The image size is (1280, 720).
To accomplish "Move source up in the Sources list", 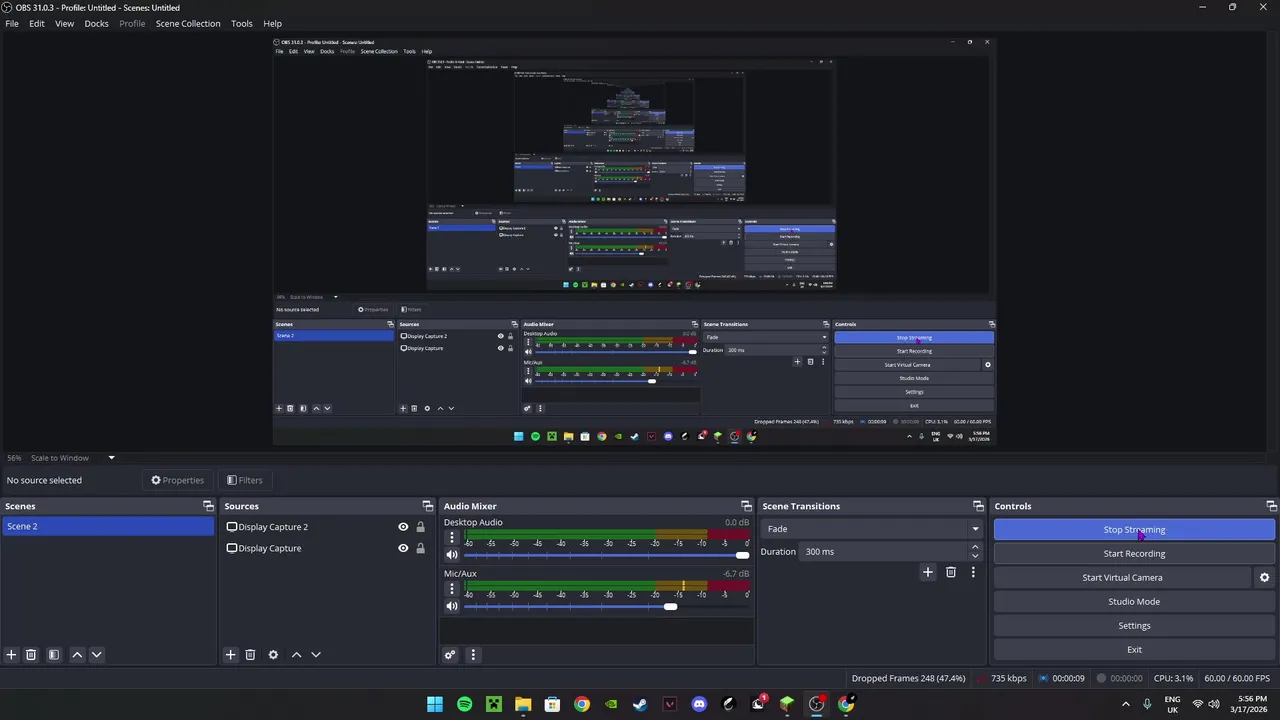I will tap(296, 655).
